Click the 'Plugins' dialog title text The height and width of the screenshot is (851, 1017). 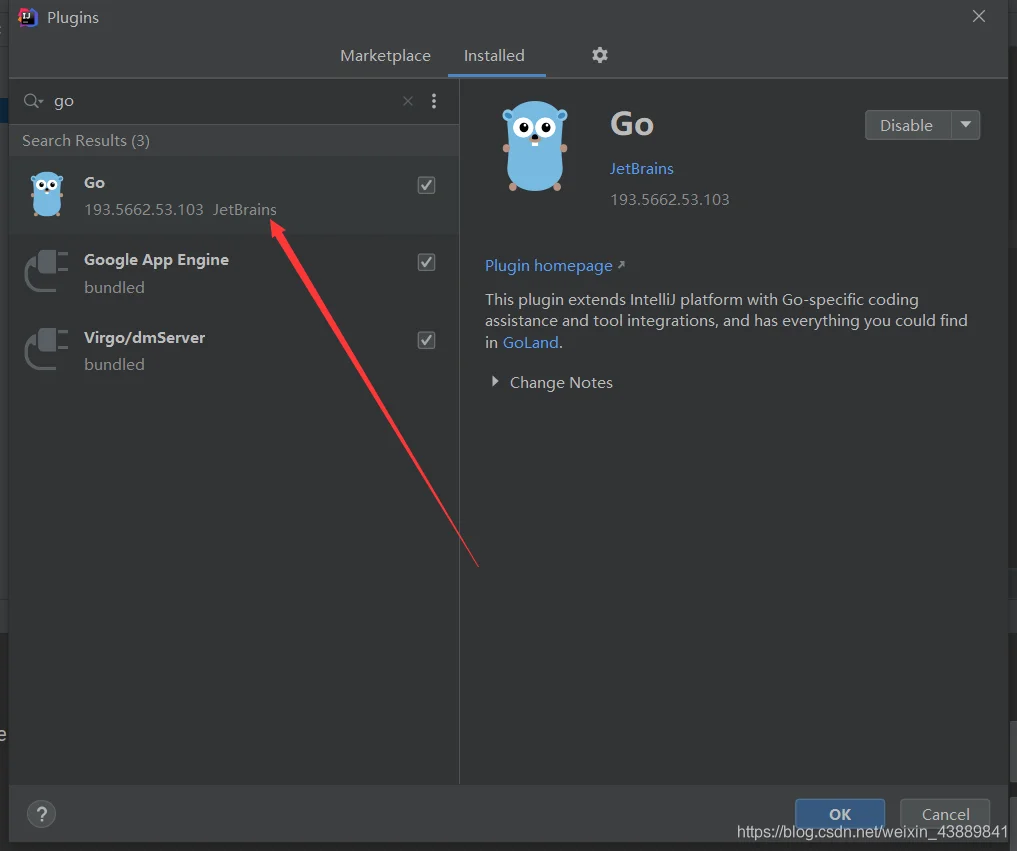coord(73,18)
